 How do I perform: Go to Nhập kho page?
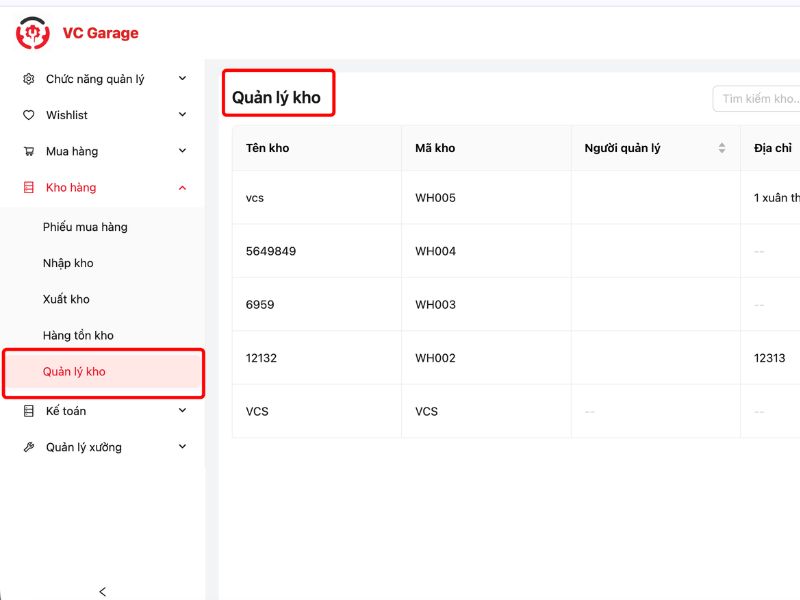pos(68,263)
